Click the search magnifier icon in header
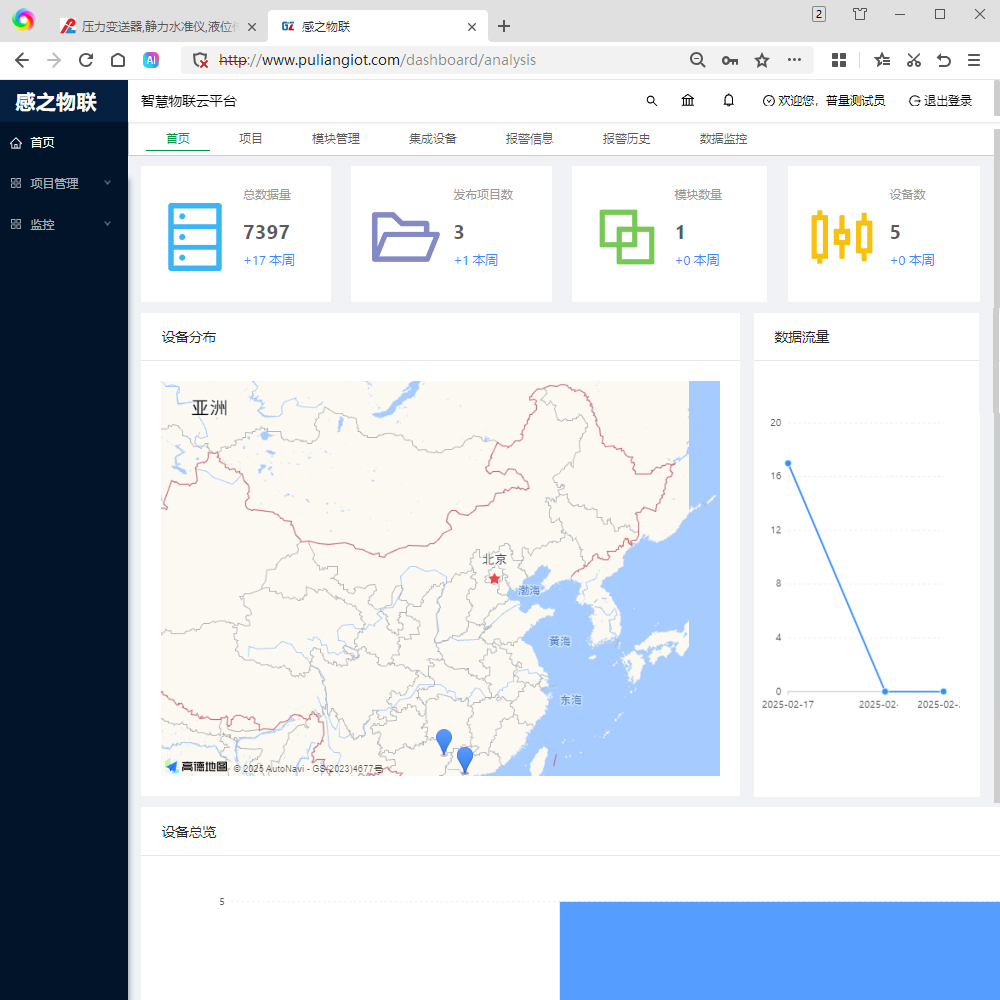 pyautogui.click(x=652, y=101)
